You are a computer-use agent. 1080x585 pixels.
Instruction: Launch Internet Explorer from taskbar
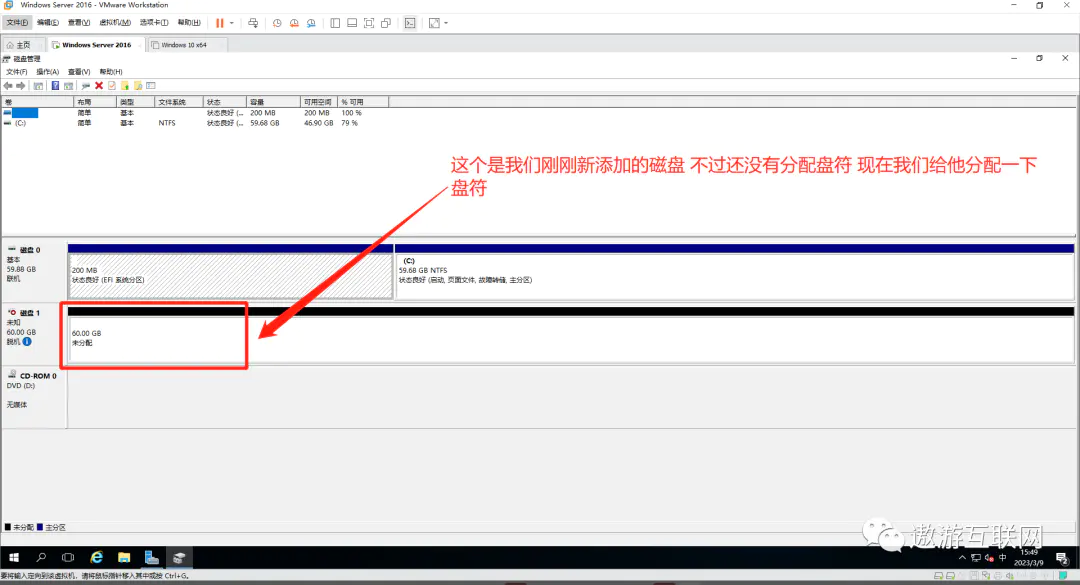(x=96, y=557)
